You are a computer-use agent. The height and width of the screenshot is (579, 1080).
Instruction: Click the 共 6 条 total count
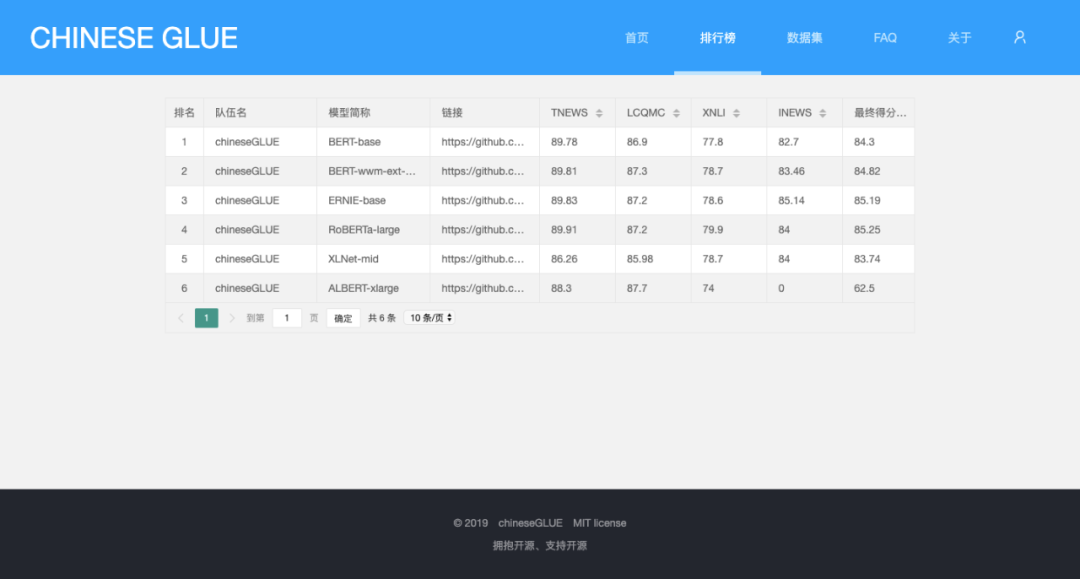[382, 318]
